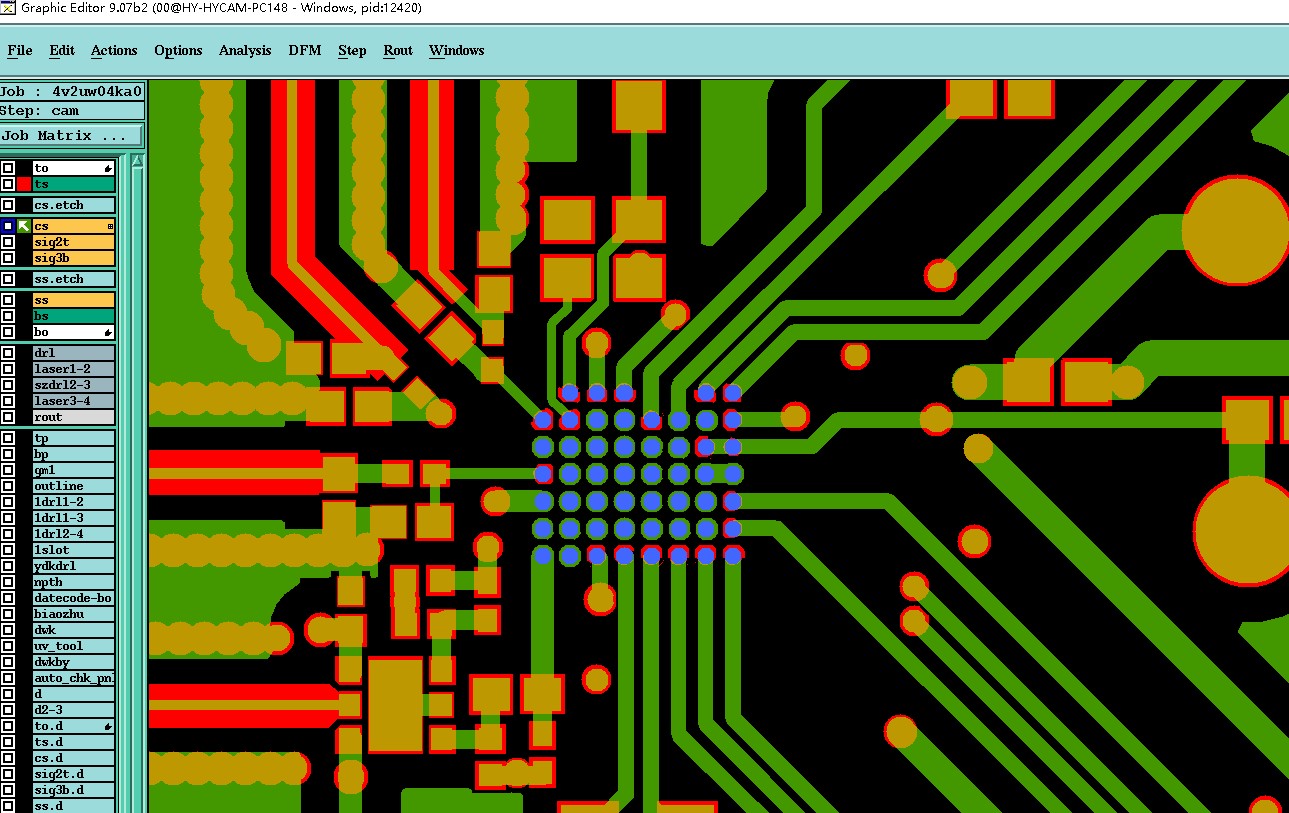Select the 'laser1-2' layer name
1289x813 pixels.
(x=74, y=369)
